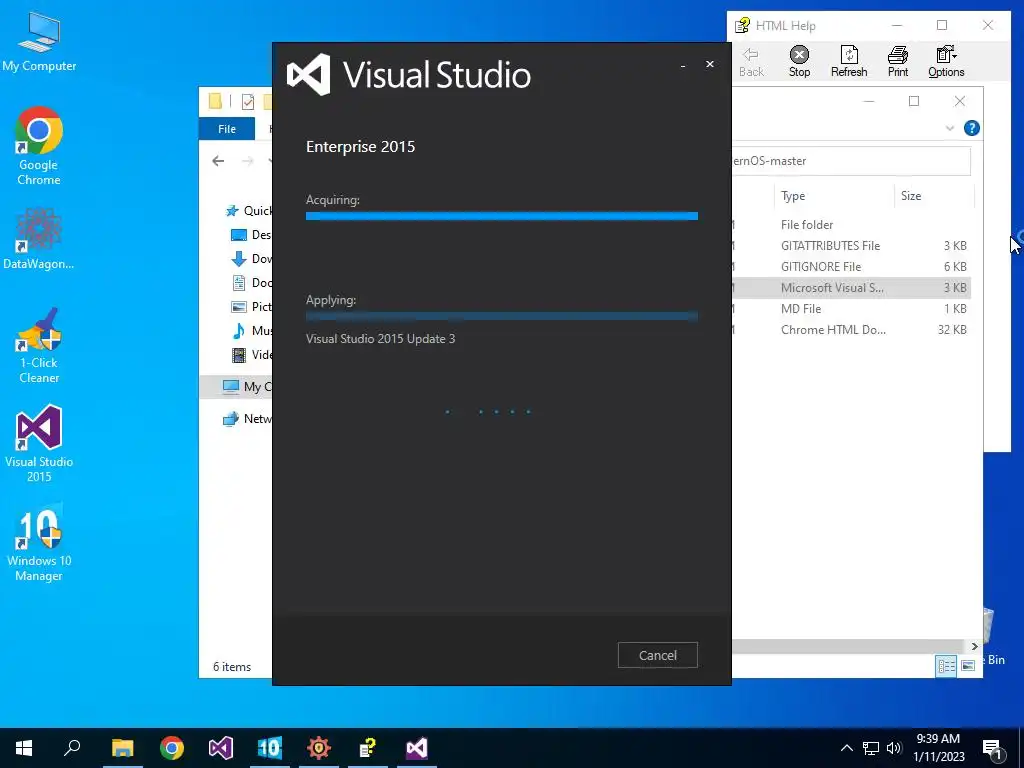Open first Visual Studio taskbar icon
This screenshot has height=768, width=1024.
[x=221, y=748]
